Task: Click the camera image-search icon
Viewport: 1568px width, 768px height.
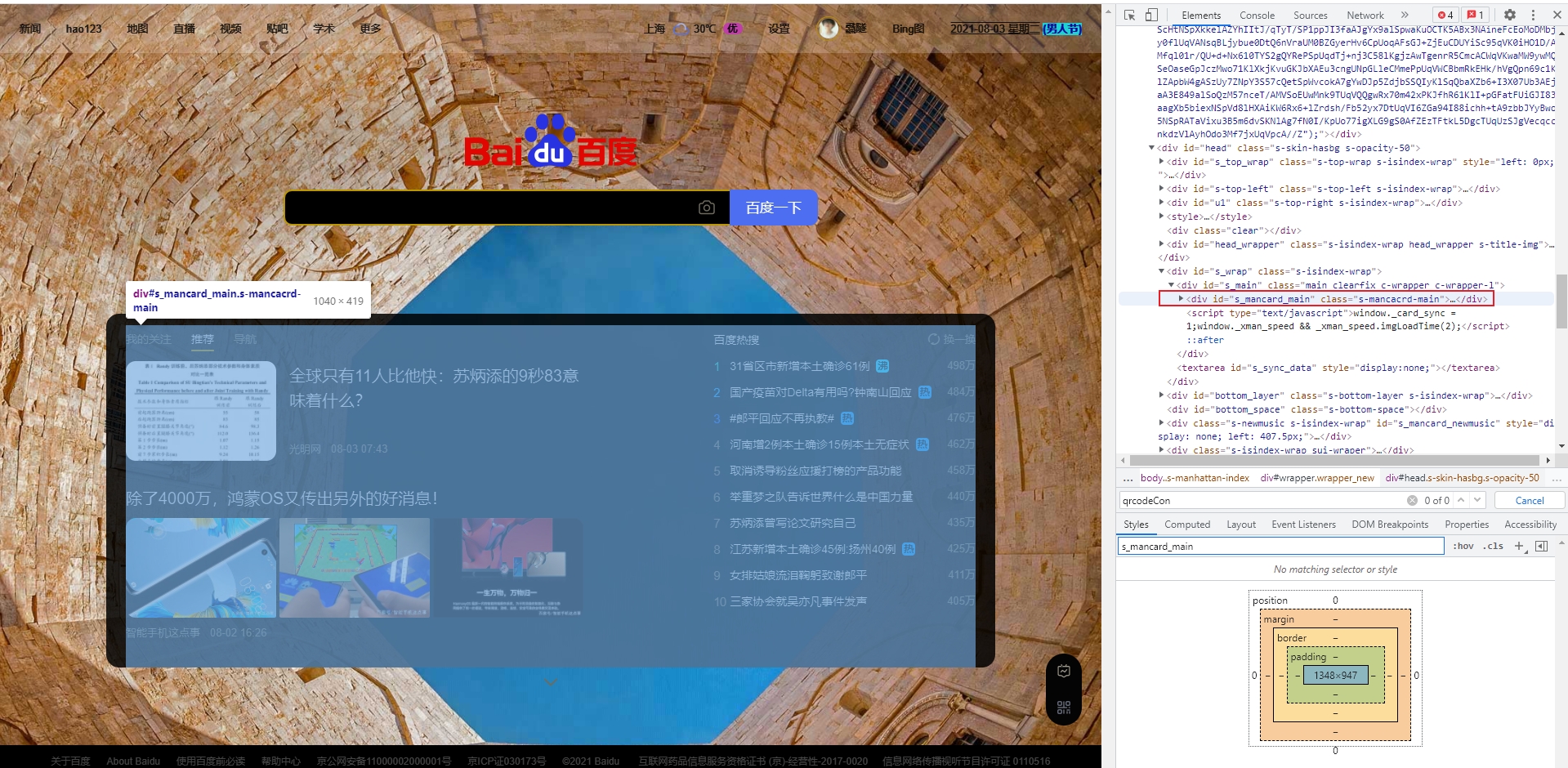Action: 707,208
